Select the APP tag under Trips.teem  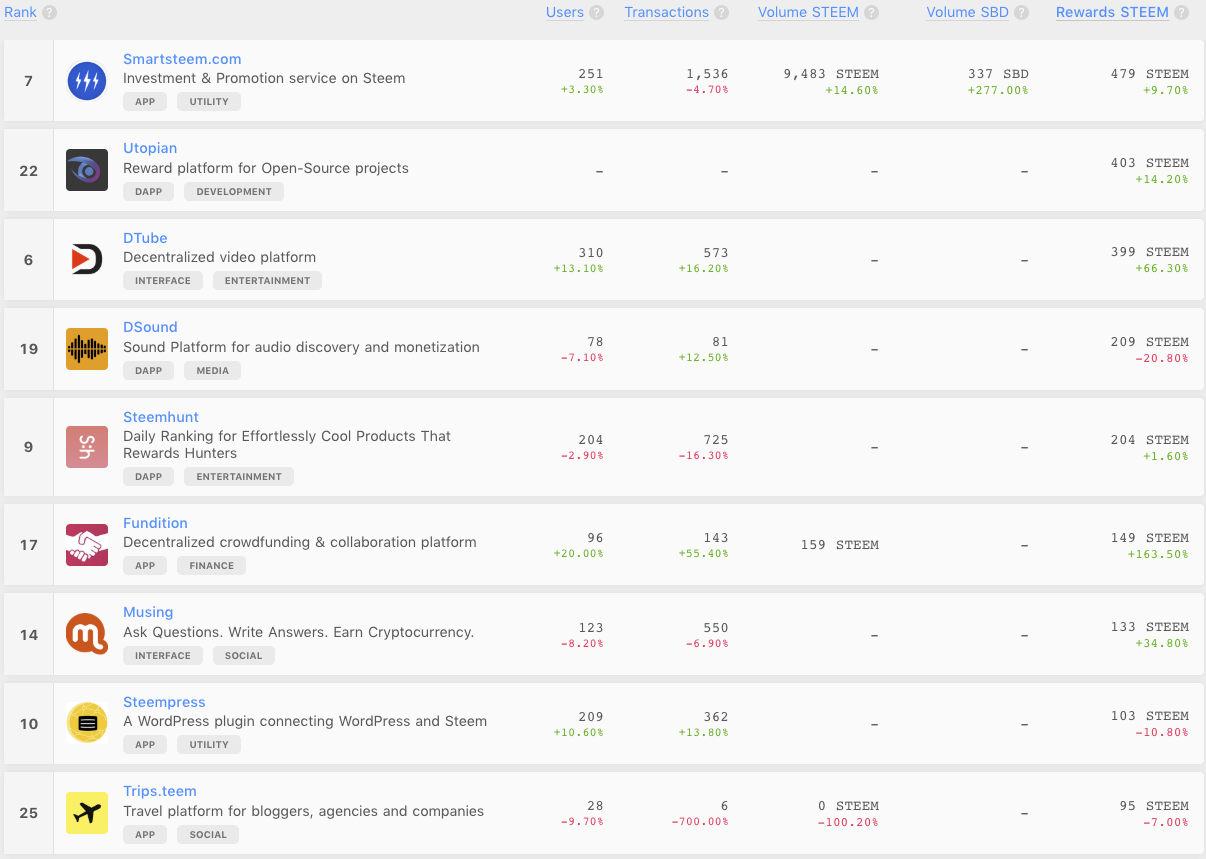click(x=145, y=835)
